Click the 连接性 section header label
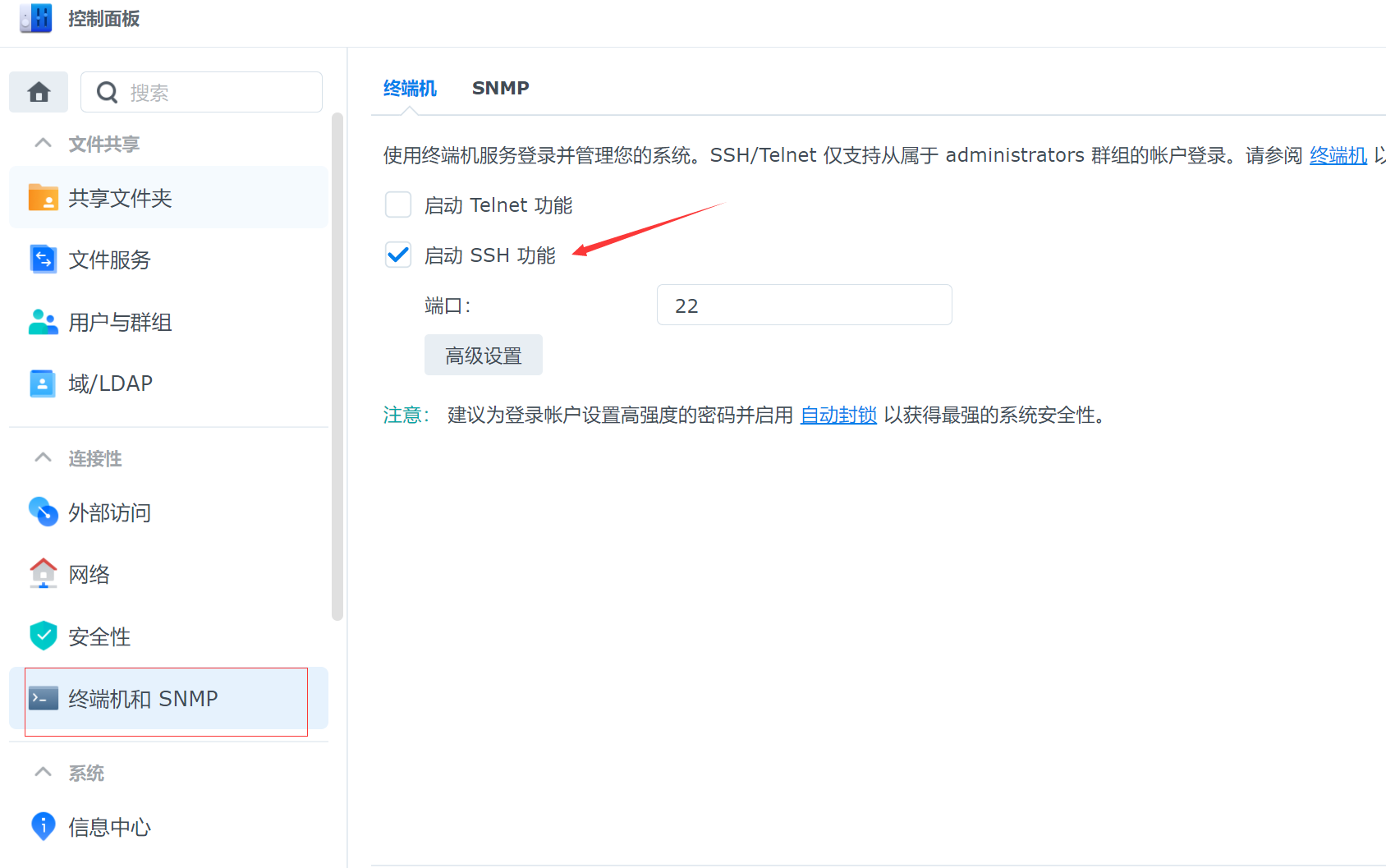The image size is (1386, 868). tap(94, 458)
